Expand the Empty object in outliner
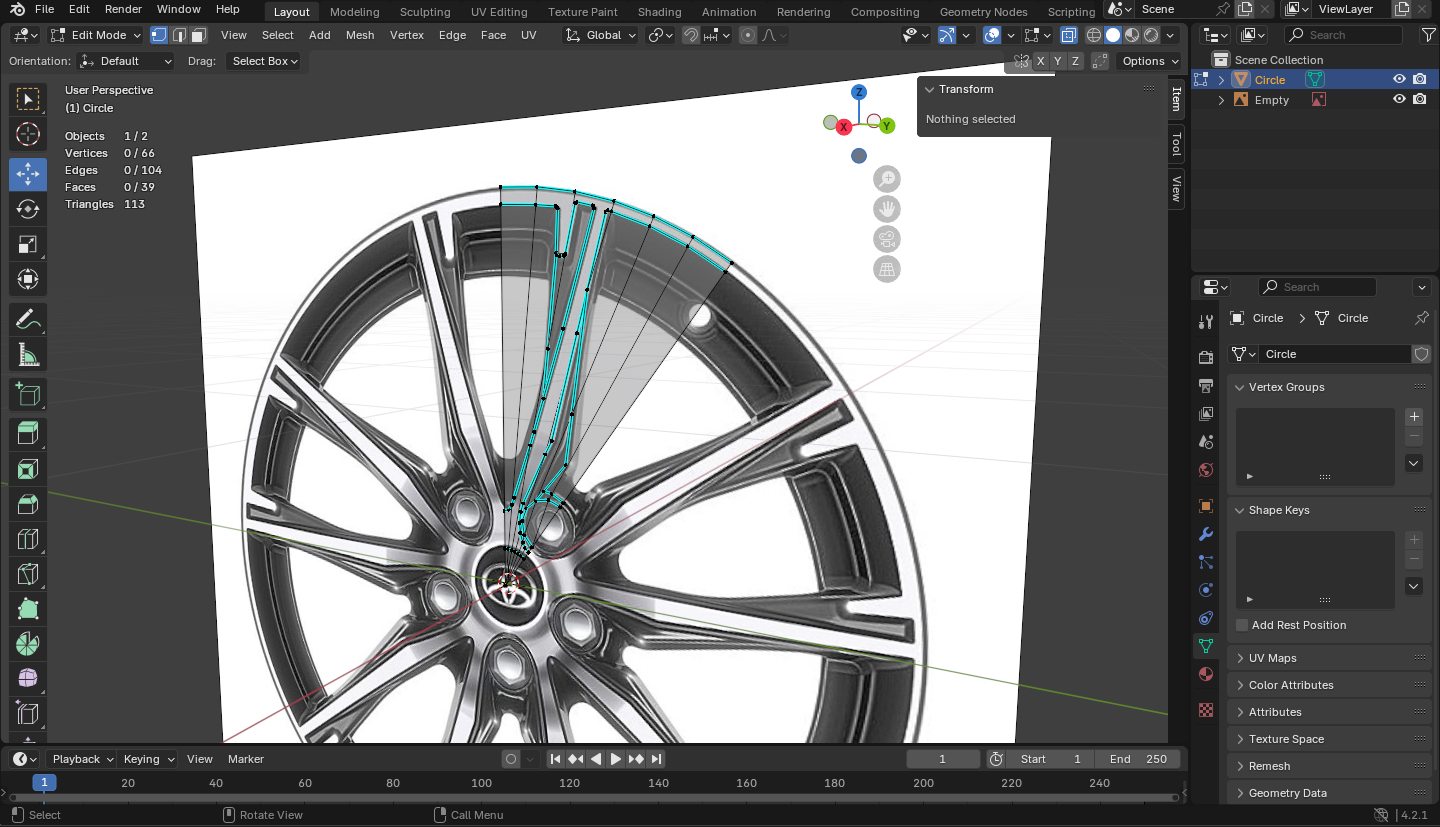1440x827 pixels. click(x=1221, y=100)
